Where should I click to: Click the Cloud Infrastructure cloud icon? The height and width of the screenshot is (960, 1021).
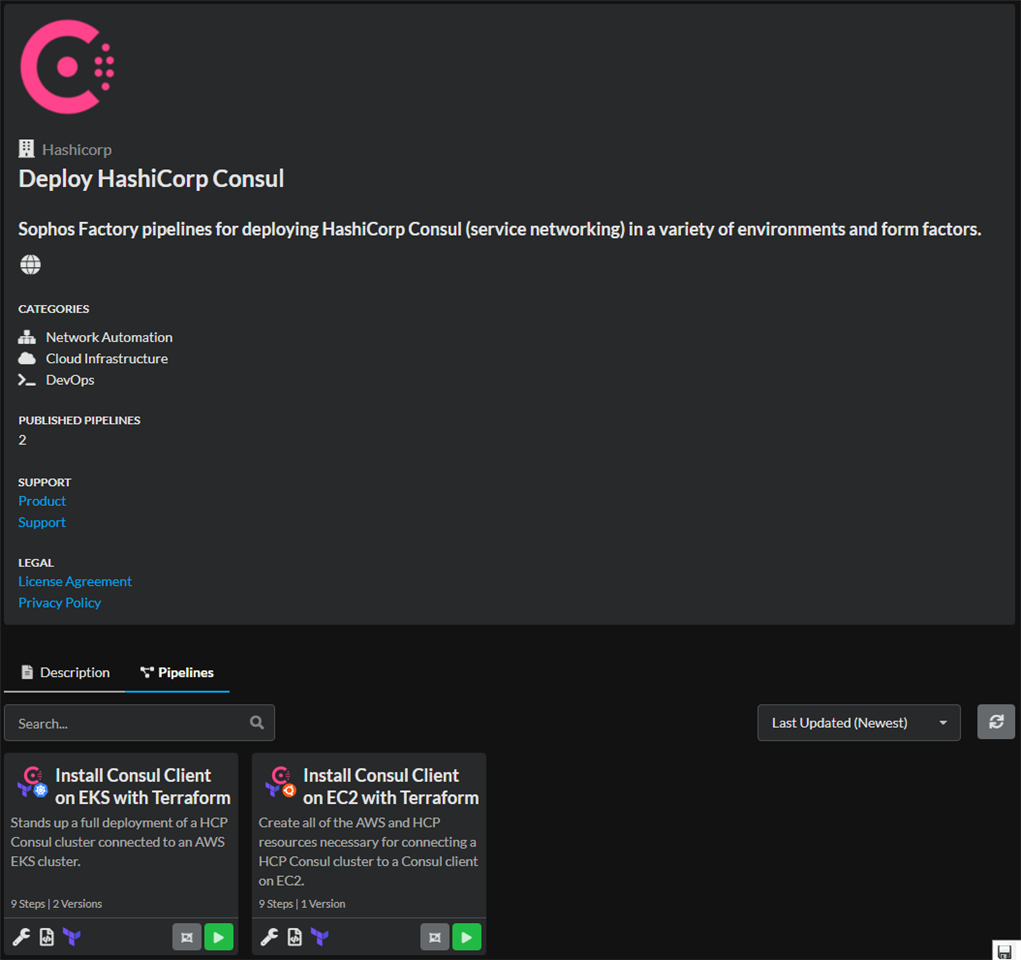click(x=27, y=359)
